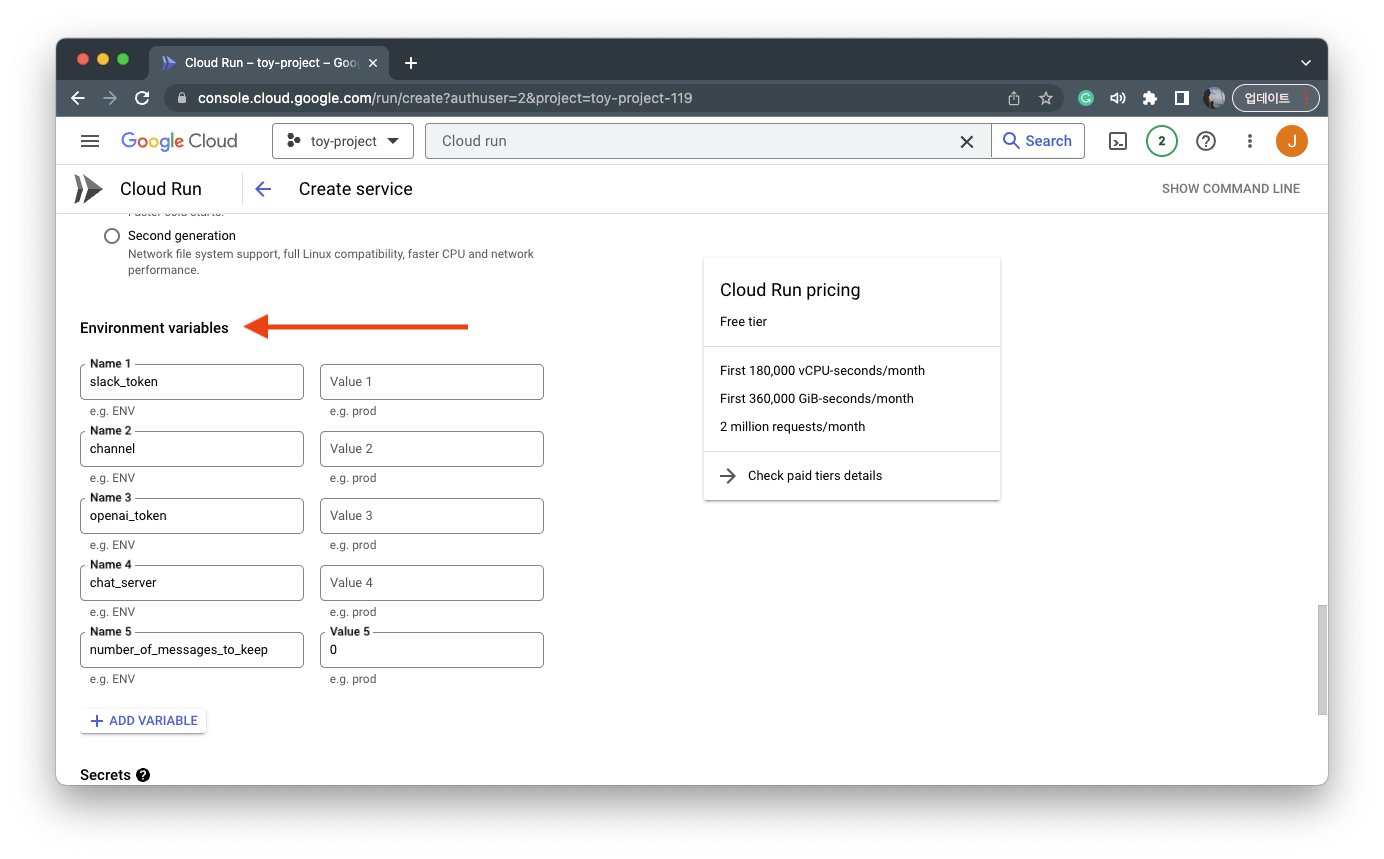Focus the Value 2 field
This screenshot has height=859, width=1384.
pyautogui.click(x=432, y=449)
